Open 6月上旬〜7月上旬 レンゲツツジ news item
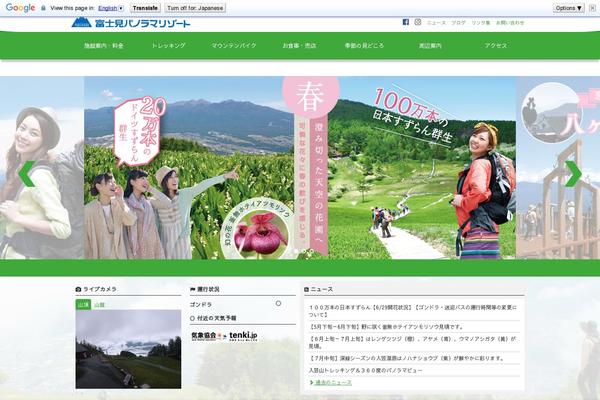Viewport: 600px width, 400px height. pyautogui.click(x=412, y=342)
